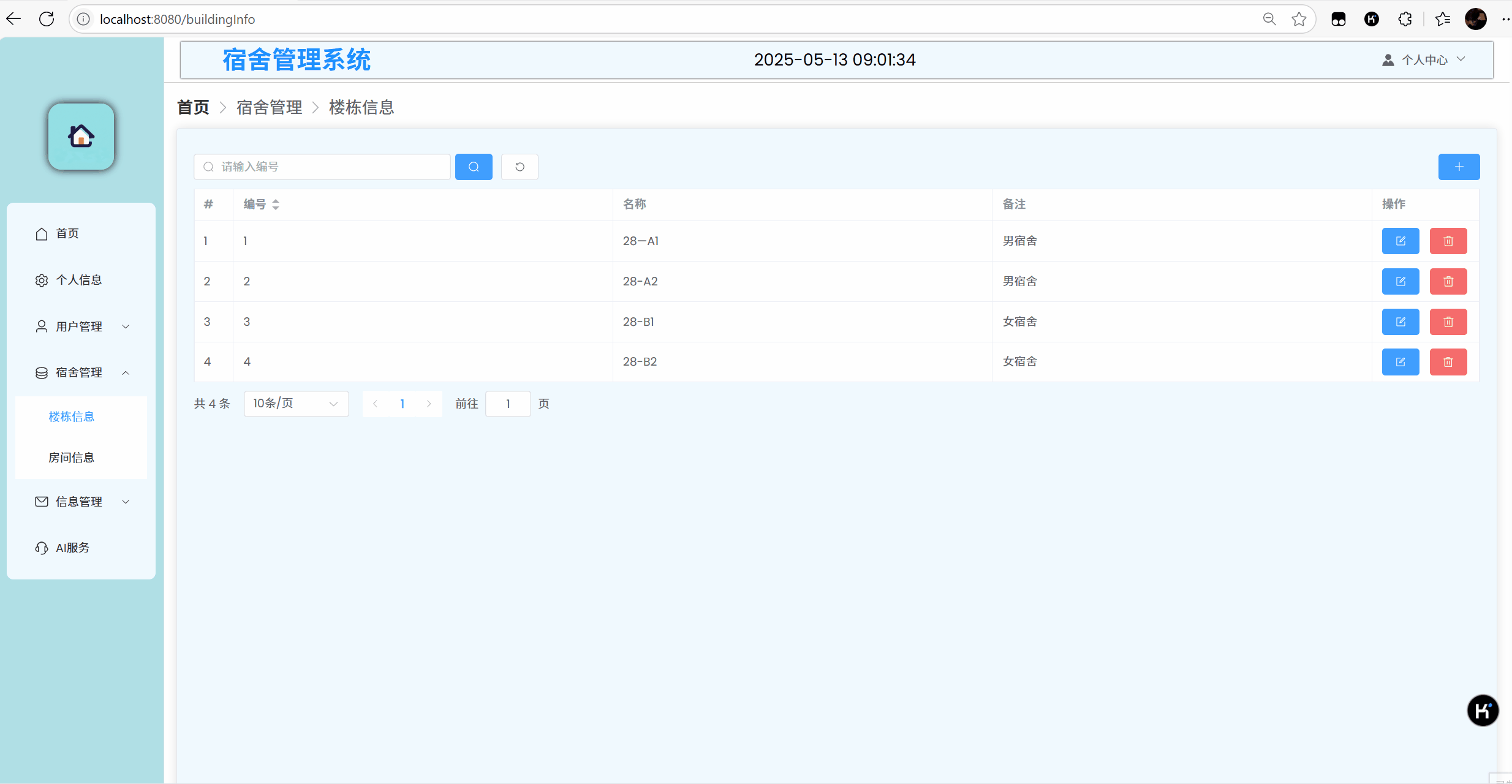Edit the first row 28—A1
The height and width of the screenshot is (784, 1512).
click(1400, 241)
